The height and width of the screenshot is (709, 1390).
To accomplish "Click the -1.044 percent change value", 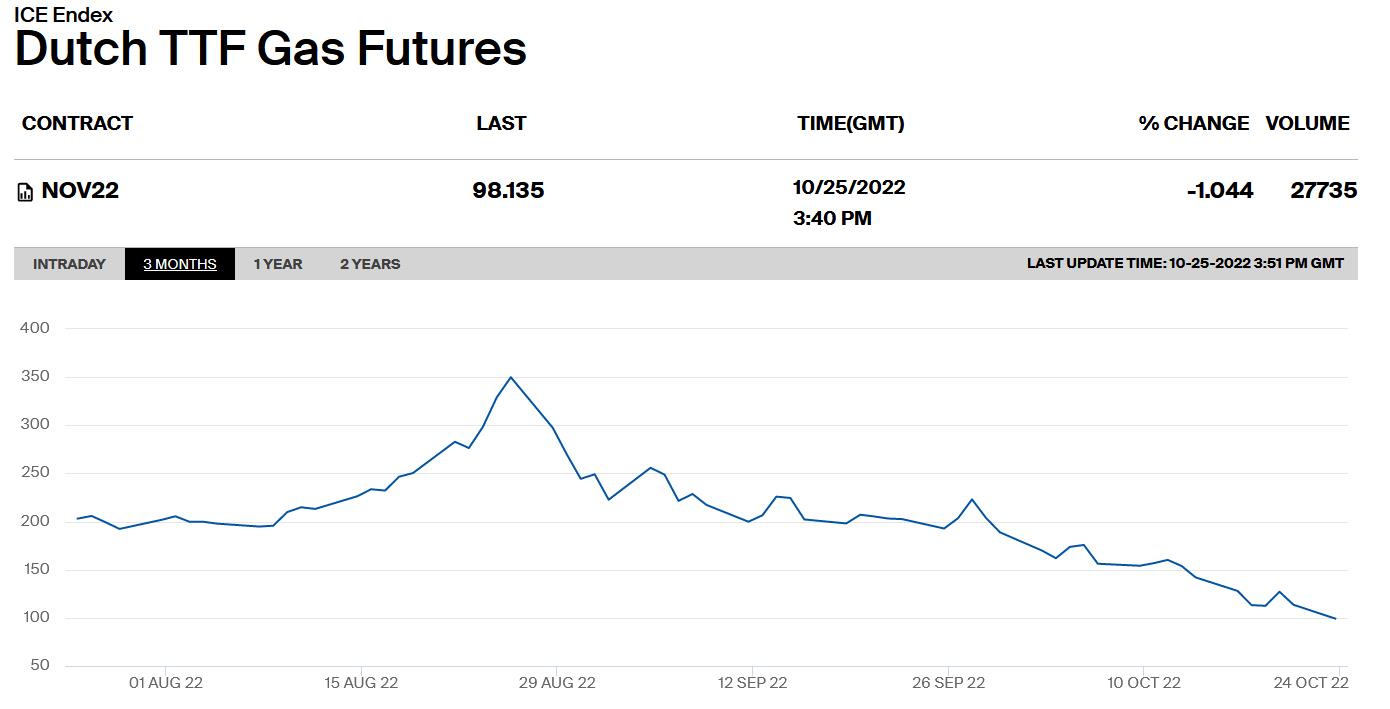I will click(1219, 191).
